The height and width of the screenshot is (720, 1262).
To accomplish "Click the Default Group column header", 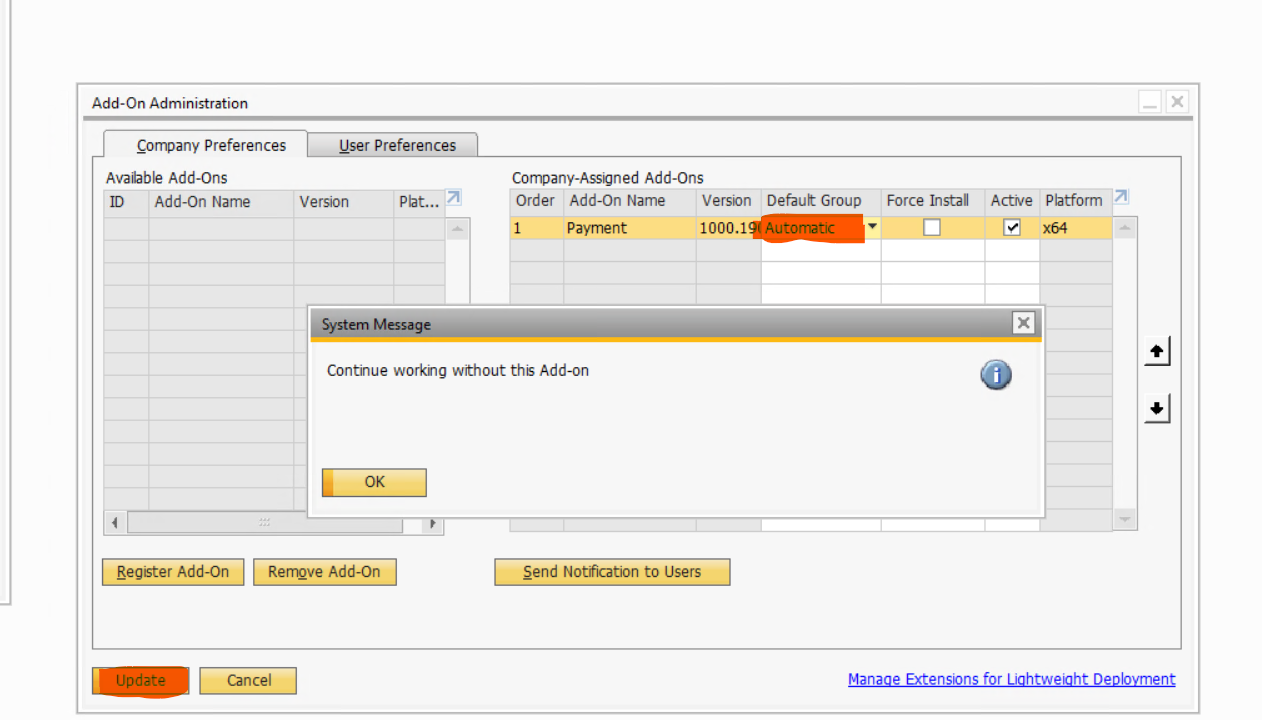I will pyautogui.click(x=821, y=201).
